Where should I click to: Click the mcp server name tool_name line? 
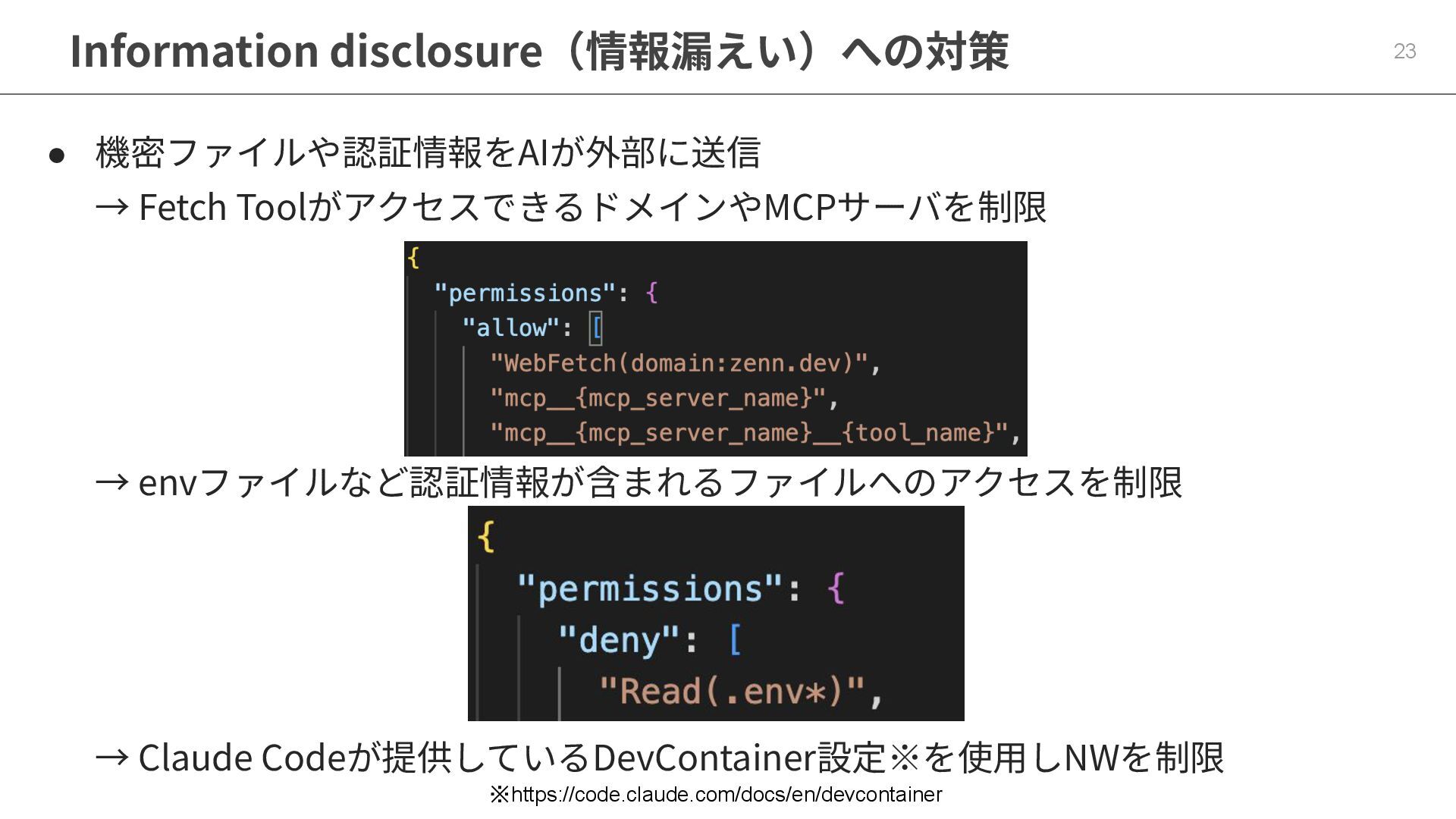click(755, 433)
